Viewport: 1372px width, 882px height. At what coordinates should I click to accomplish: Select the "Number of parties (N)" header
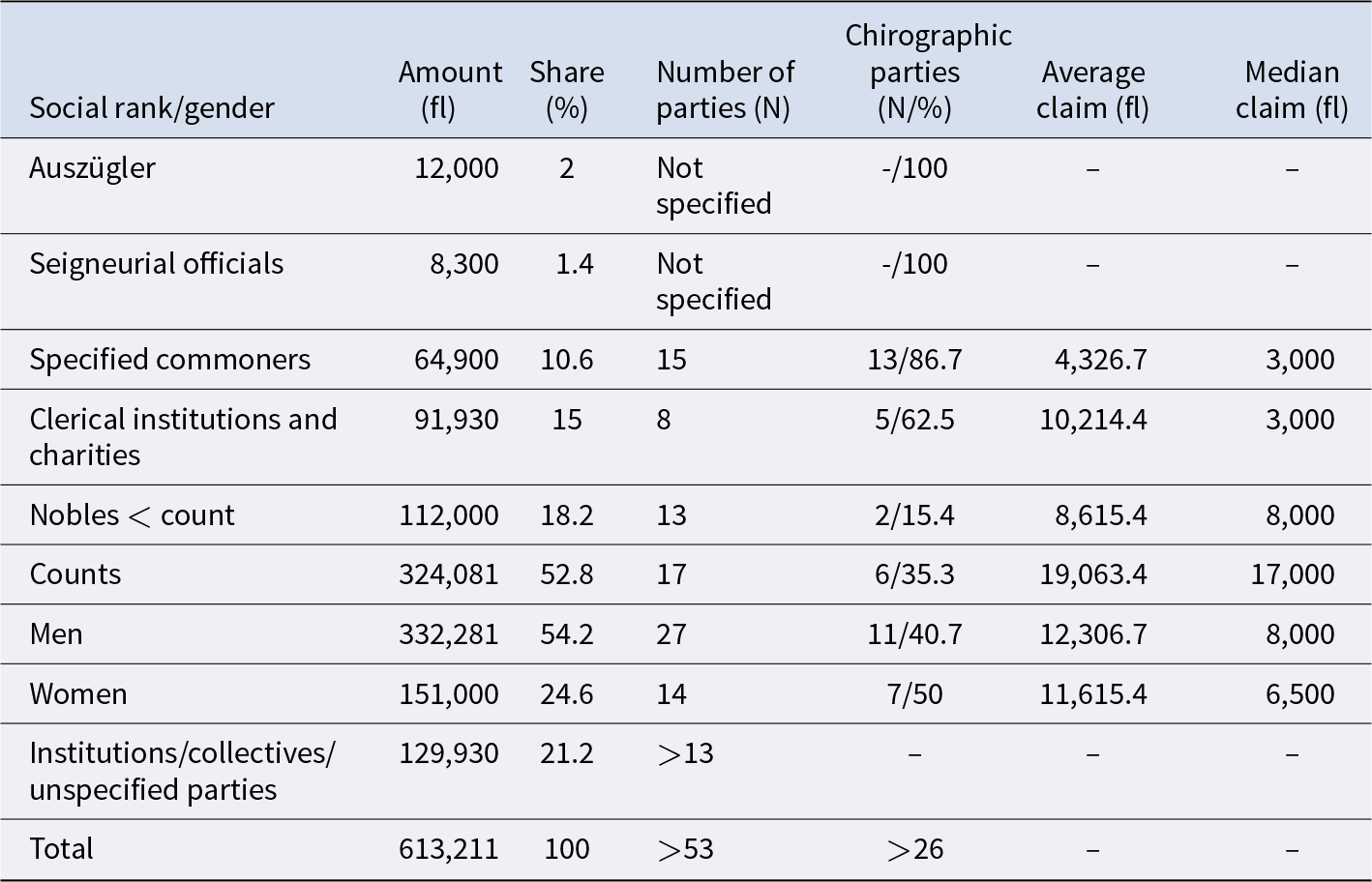[x=725, y=89]
